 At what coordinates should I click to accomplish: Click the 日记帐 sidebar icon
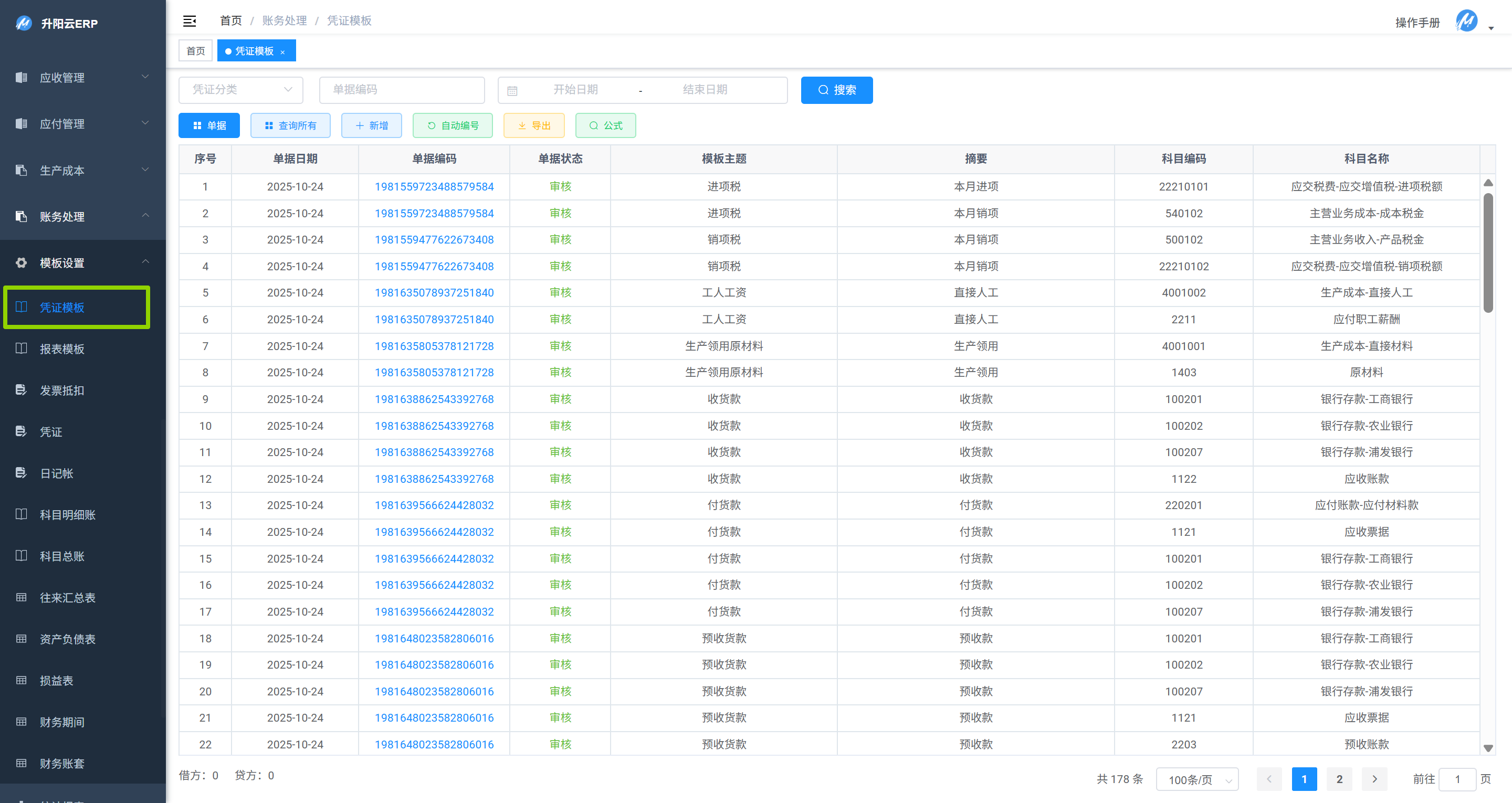(x=21, y=473)
